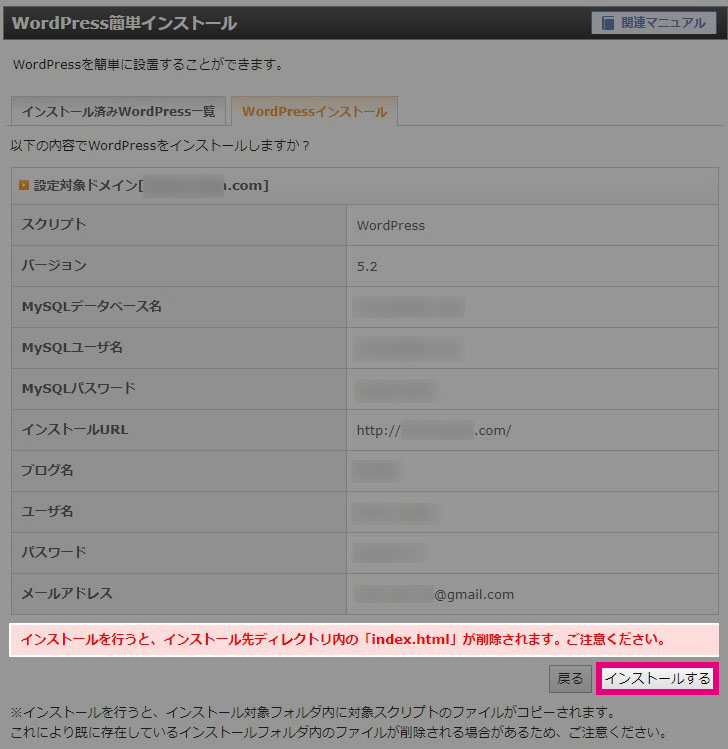Click the version value 5.2
Screen dimensions: 728x749
point(367,267)
